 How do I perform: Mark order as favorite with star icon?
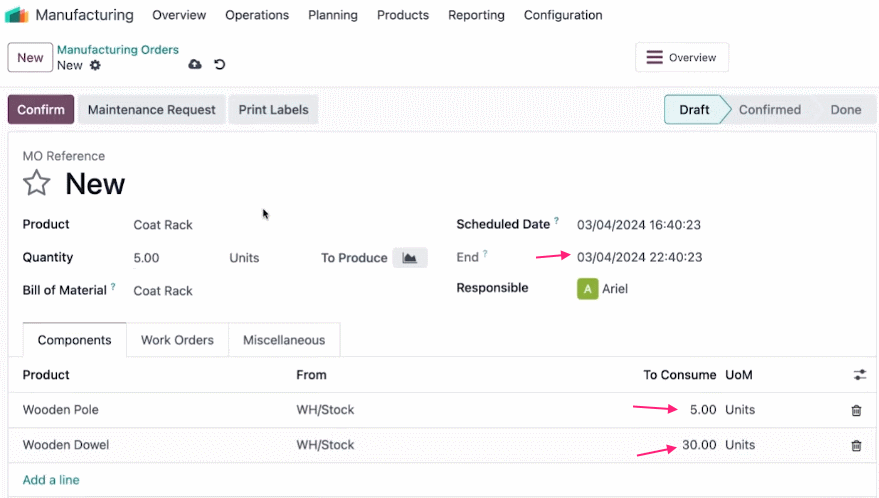(x=36, y=183)
